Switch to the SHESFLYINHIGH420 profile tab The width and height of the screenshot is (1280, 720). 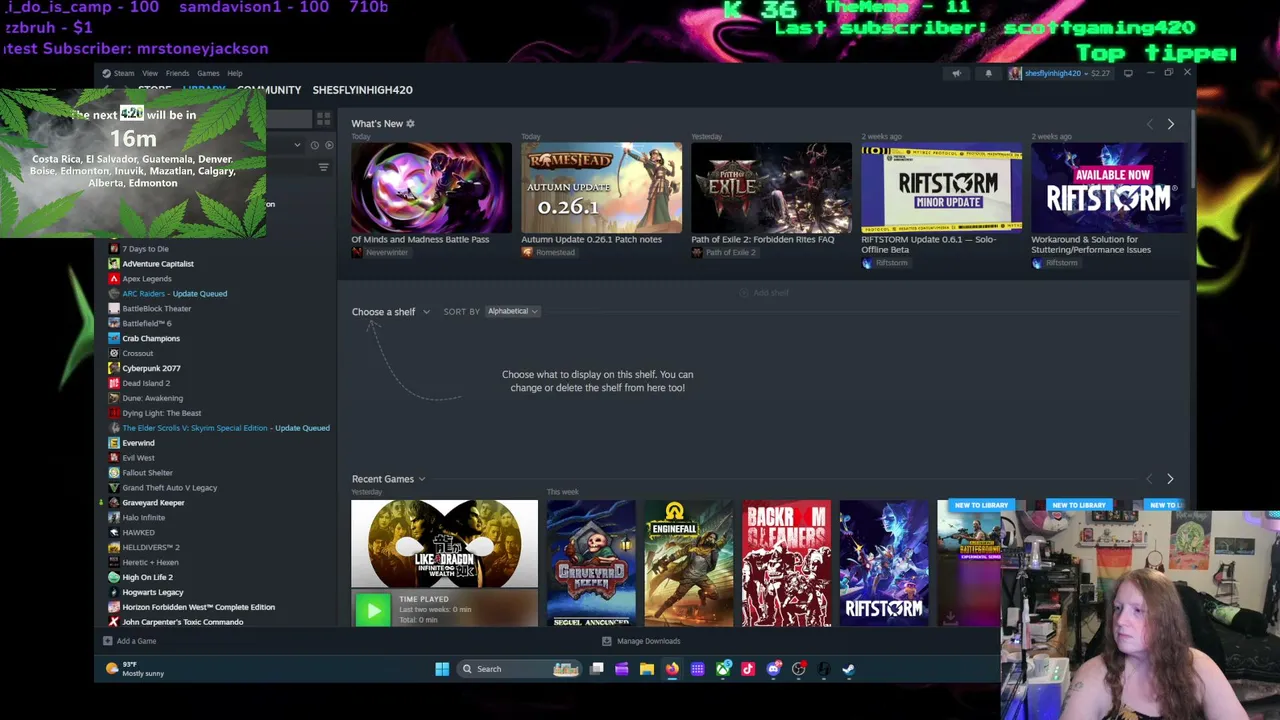pyautogui.click(x=362, y=90)
